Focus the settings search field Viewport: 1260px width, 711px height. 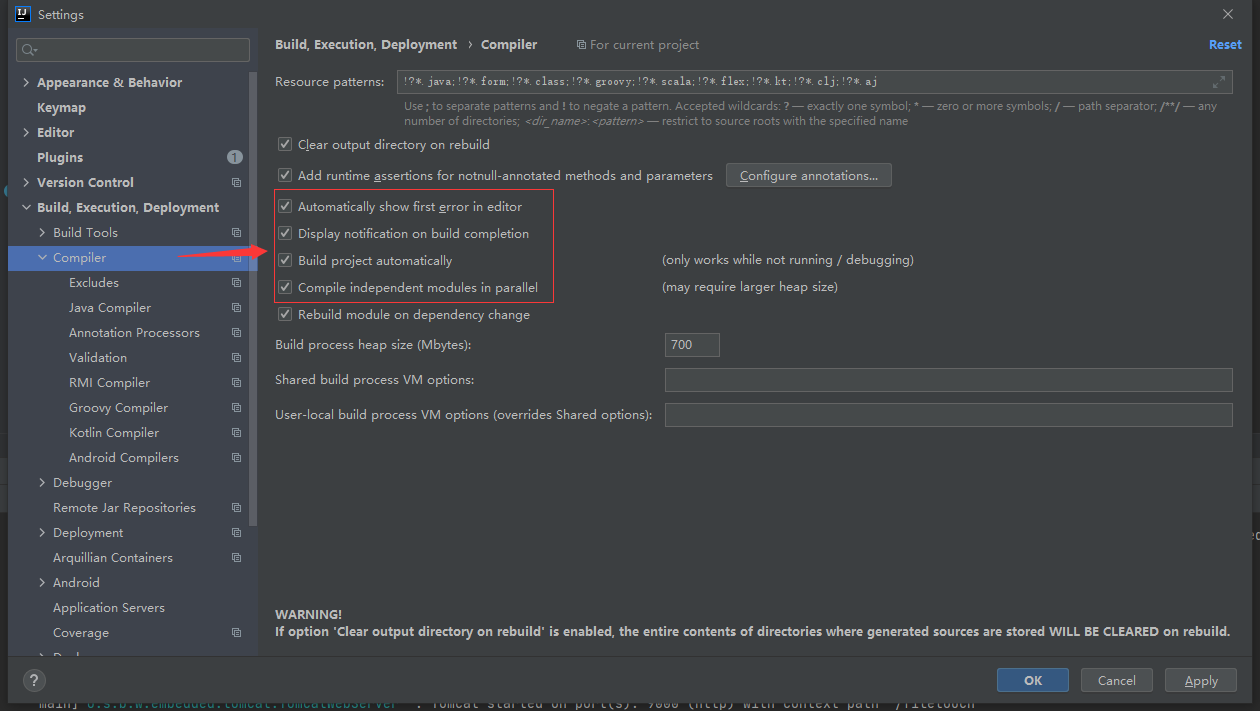click(133, 50)
